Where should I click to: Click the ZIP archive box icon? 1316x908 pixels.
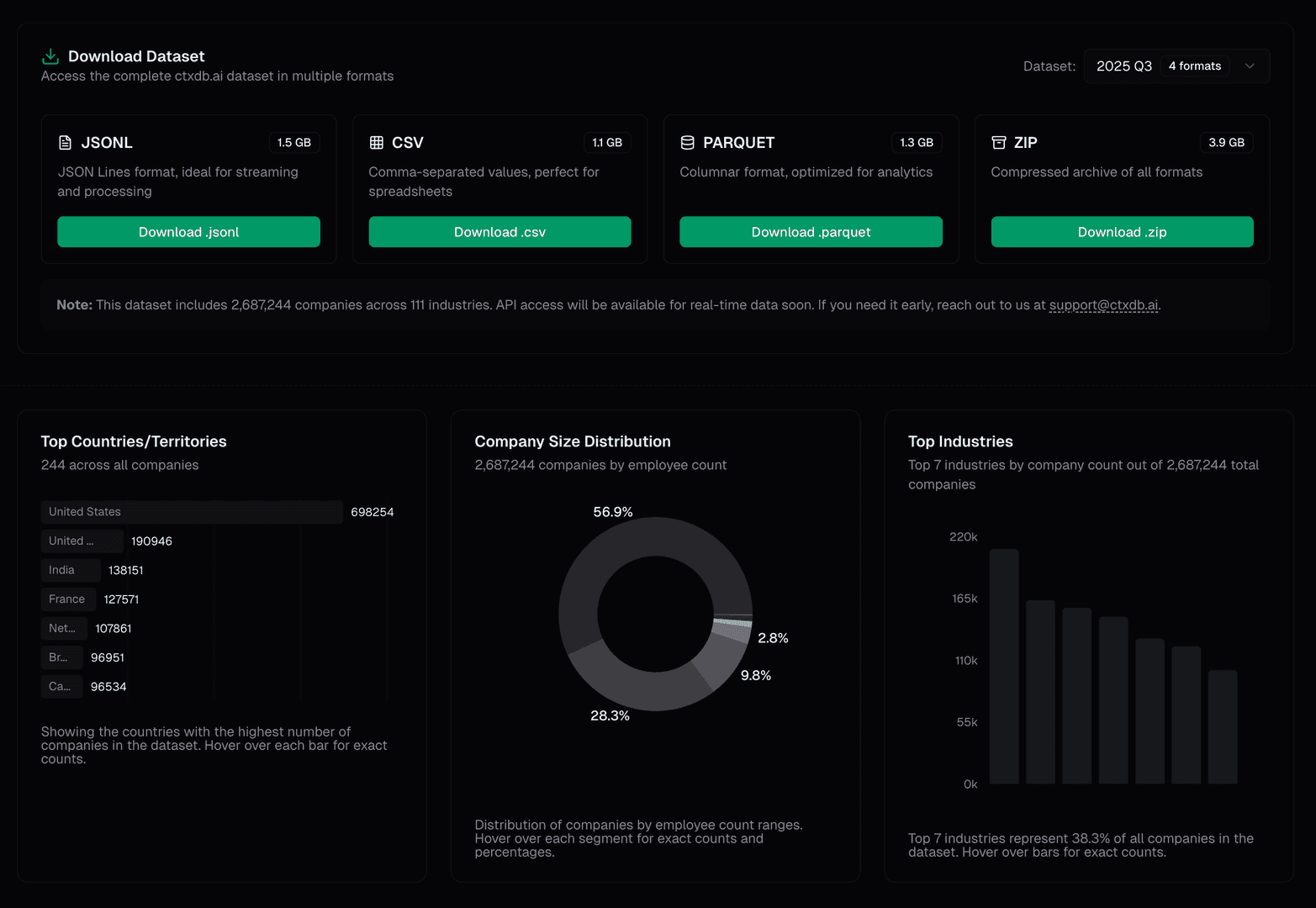(998, 143)
